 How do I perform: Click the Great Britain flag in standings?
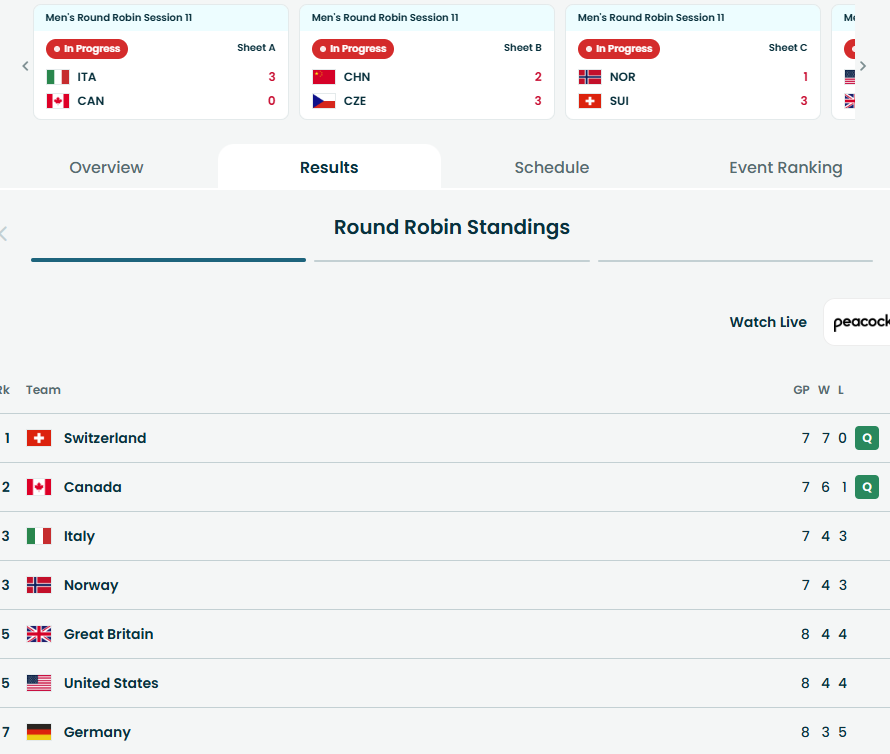tap(39, 634)
